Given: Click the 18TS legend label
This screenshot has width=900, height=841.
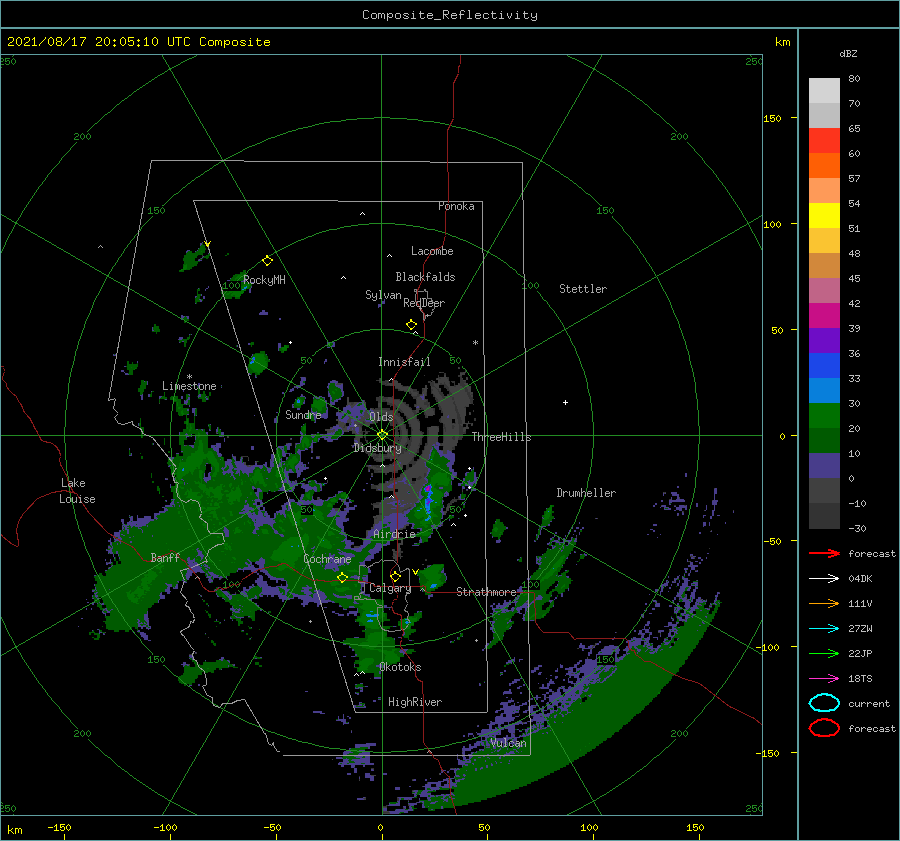Looking at the screenshot, I should click(x=860, y=679).
